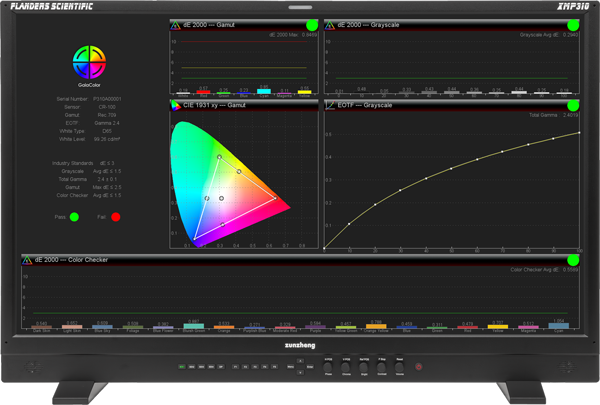Click the 'Total Gamma: 2.4019' readout
The width and height of the screenshot is (600, 405).
point(554,115)
